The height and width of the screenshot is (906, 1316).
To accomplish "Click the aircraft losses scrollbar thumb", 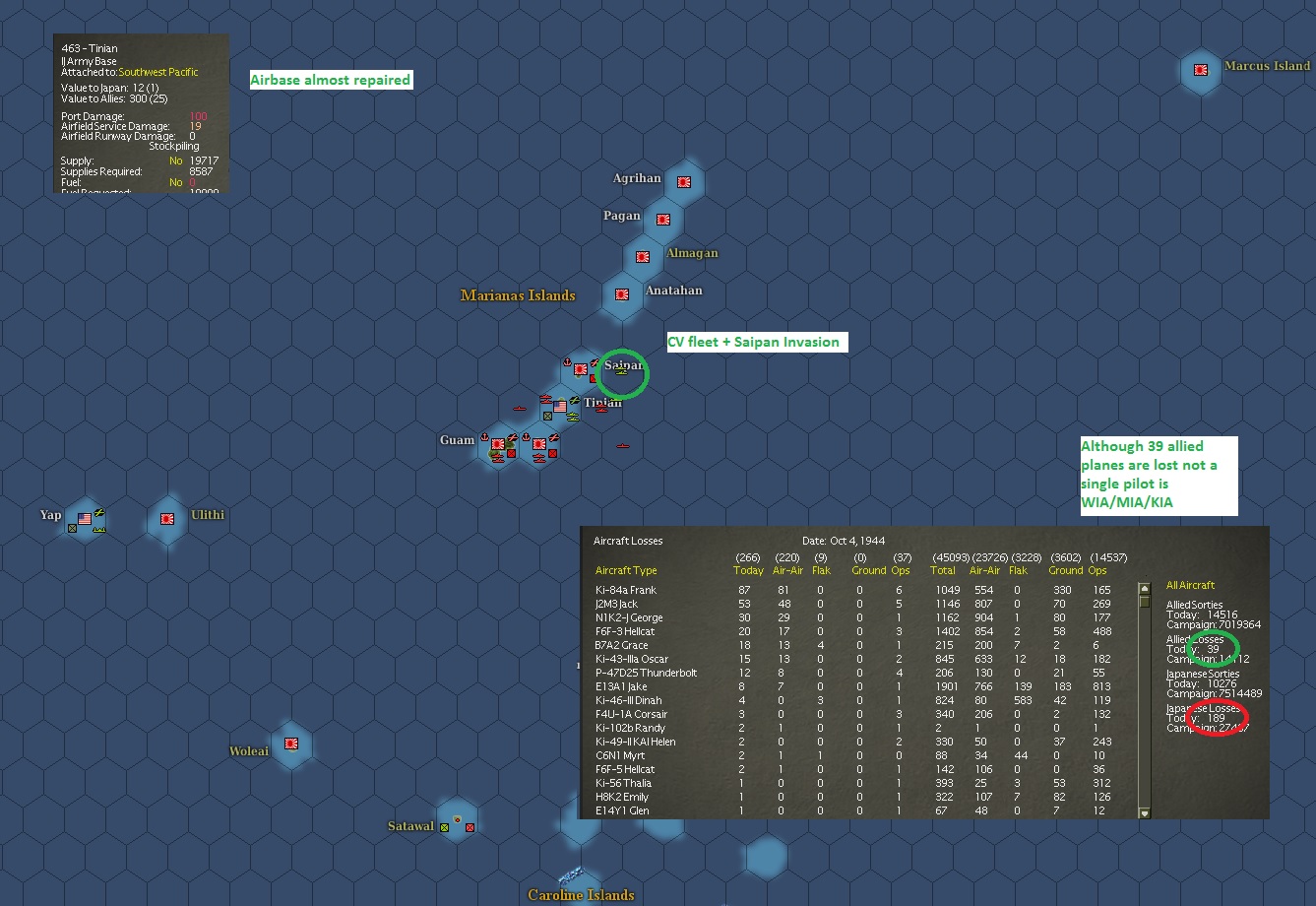I will pyautogui.click(x=1145, y=602).
